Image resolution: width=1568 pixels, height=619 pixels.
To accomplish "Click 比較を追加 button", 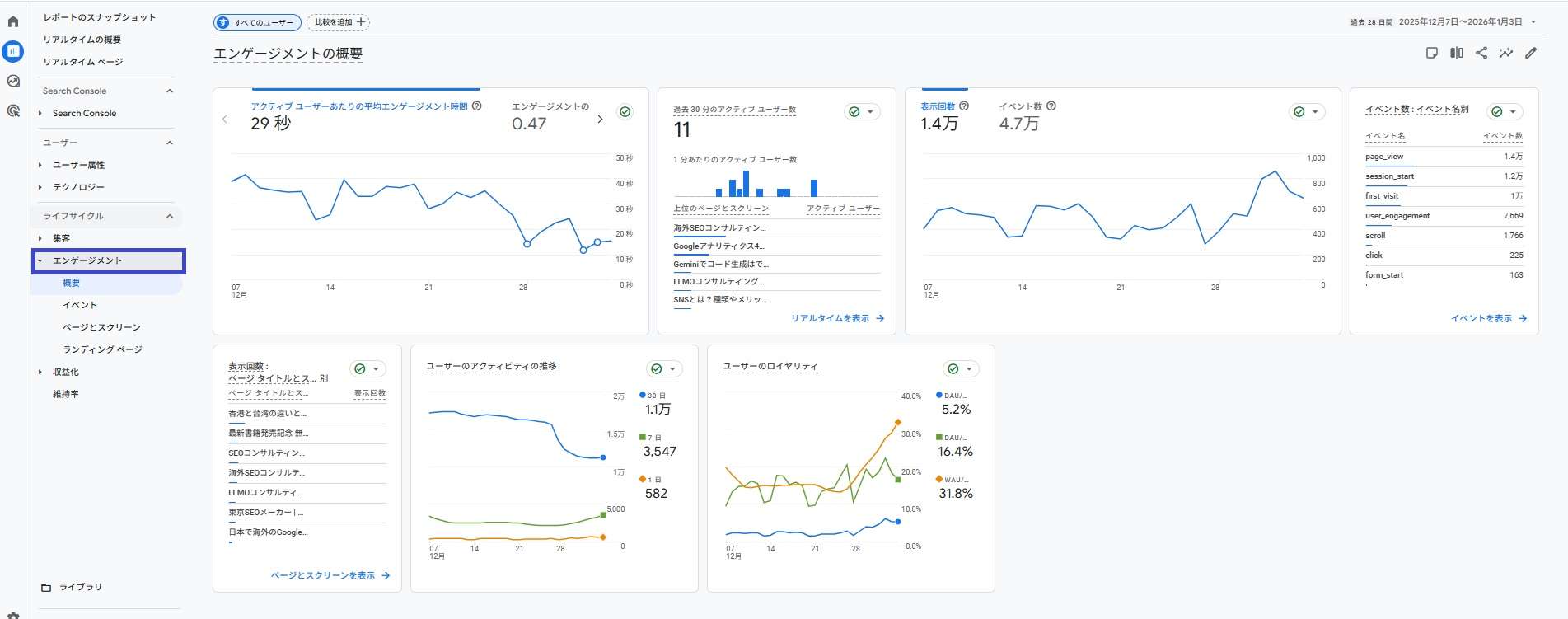I will pyautogui.click(x=338, y=22).
